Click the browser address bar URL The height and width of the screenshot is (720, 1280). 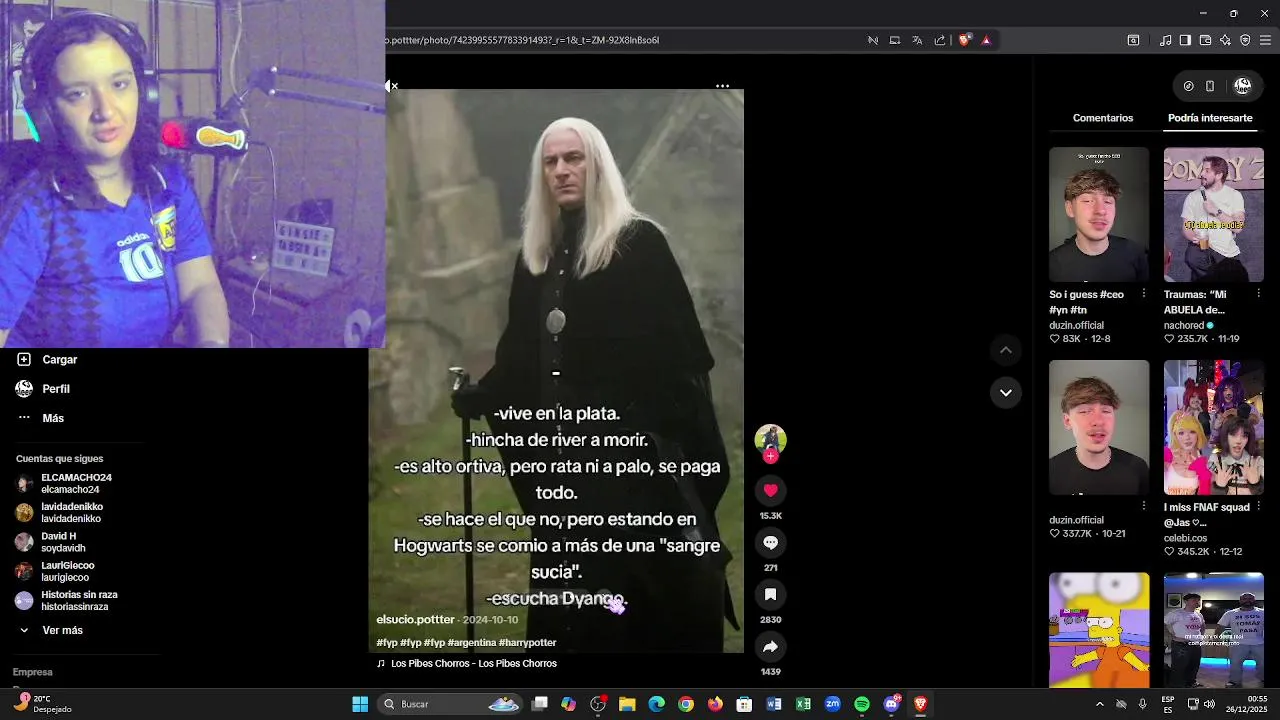tap(522, 40)
